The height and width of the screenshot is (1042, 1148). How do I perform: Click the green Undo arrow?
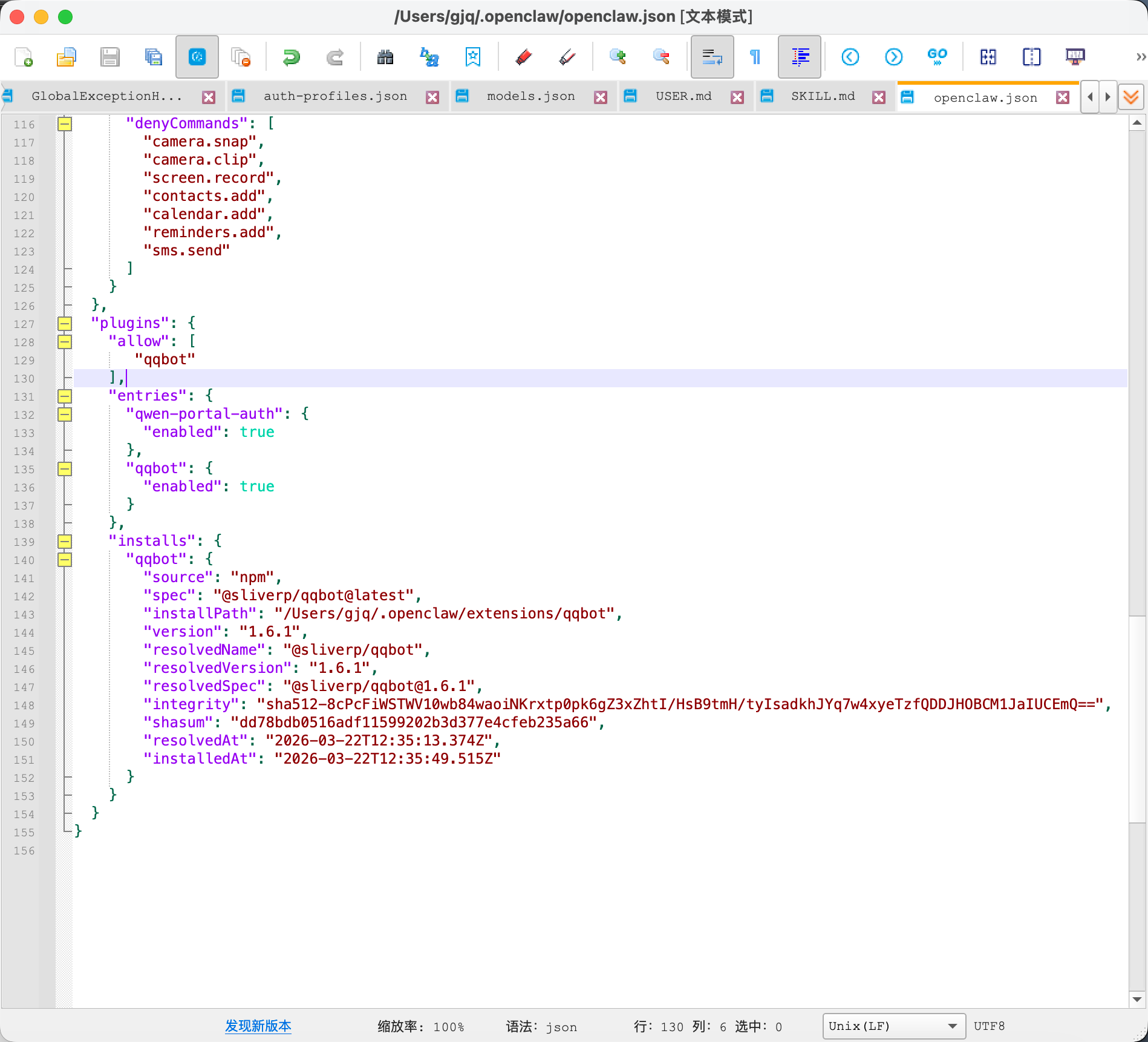(x=291, y=57)
